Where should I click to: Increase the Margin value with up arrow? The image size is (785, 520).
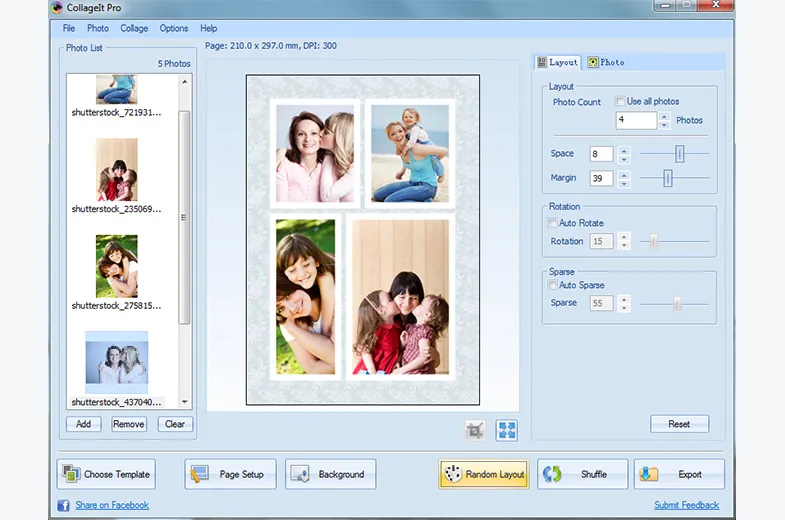tap(624, 174)
